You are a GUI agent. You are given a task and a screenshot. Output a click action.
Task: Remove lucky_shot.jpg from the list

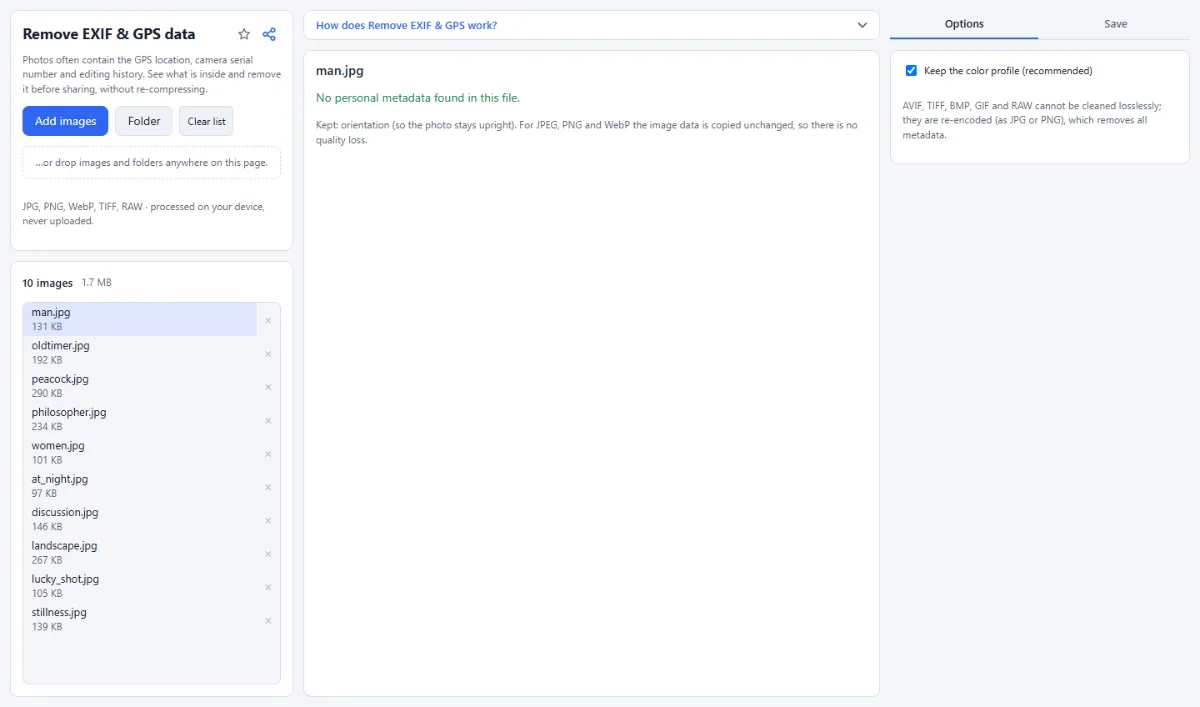(x=268, y=587)
